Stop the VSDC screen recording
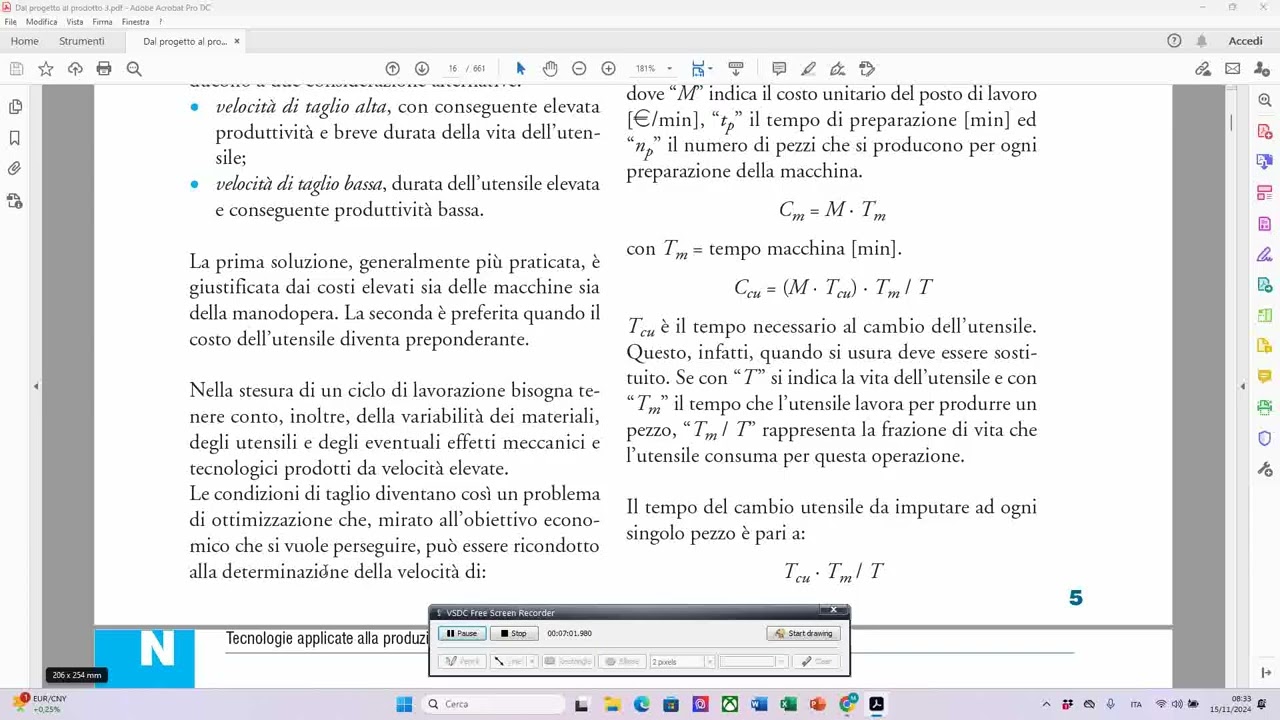Screen dimensions: 1280x720 pos(514,633)
